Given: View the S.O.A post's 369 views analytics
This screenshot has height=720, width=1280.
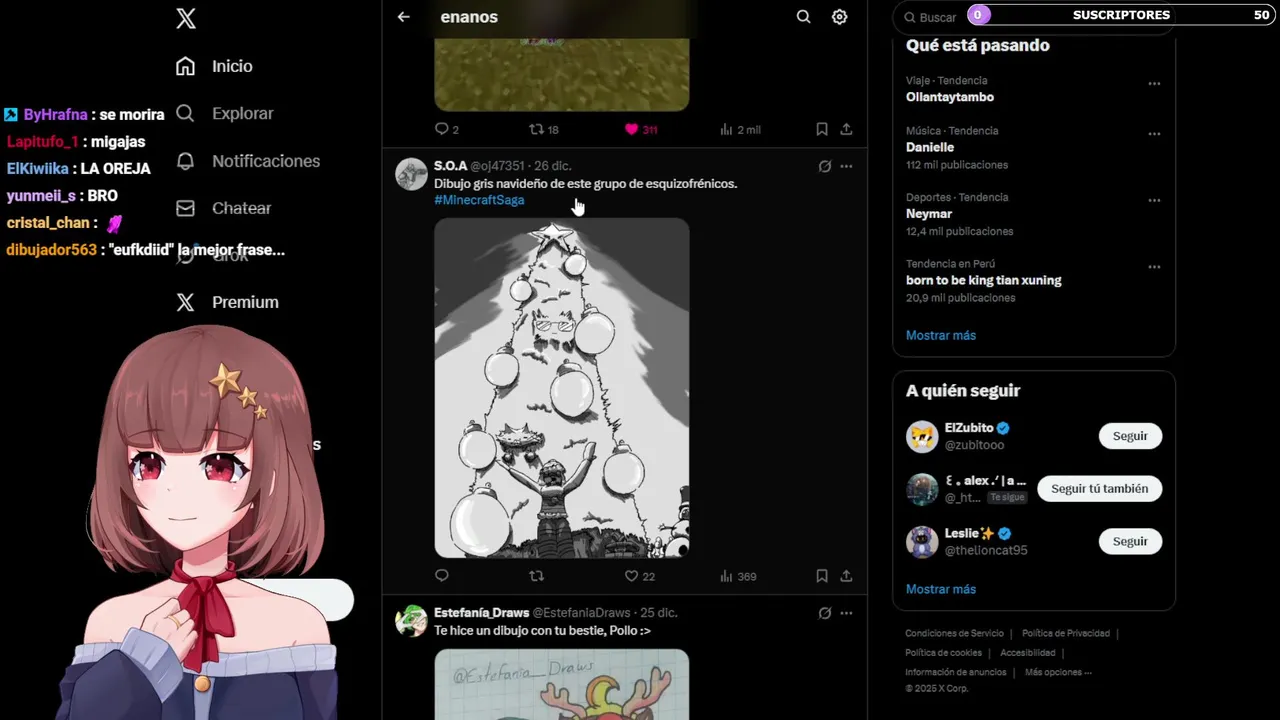Looking at the screenshot, I should coord(738,576).
